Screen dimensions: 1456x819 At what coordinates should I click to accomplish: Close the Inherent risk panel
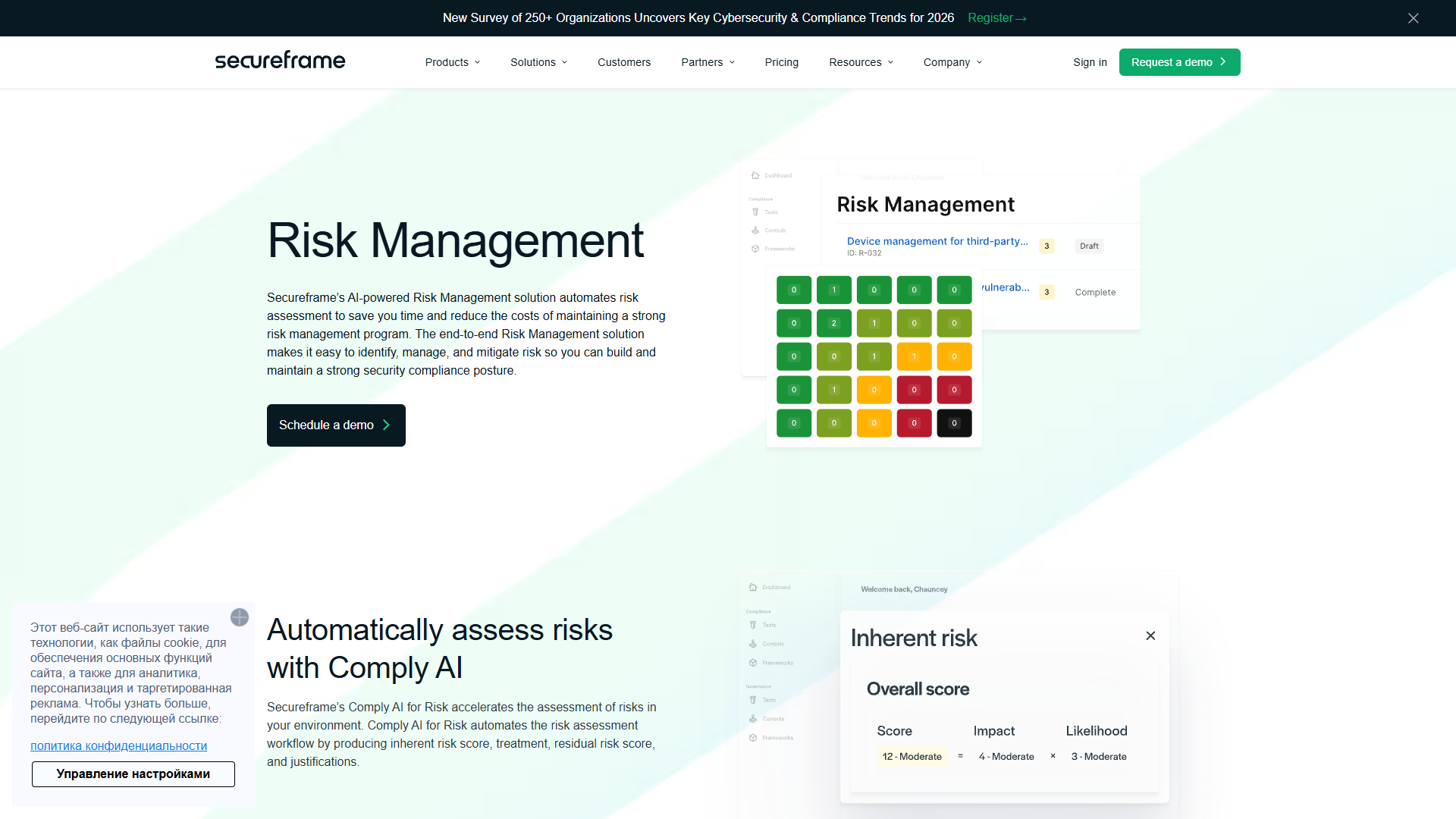tap(1150, 635)
